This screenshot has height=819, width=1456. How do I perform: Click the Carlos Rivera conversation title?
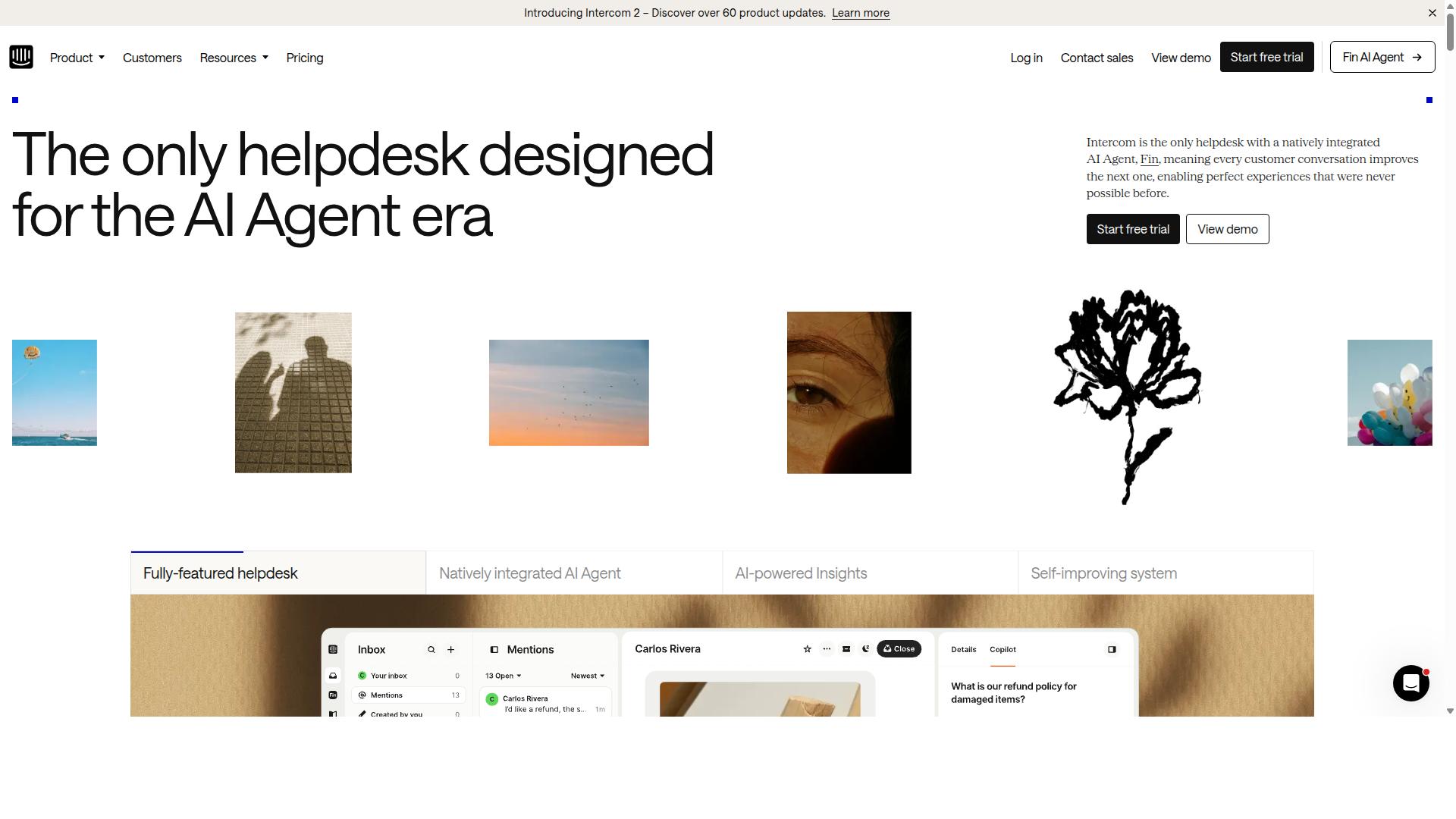[x=667, y=649]
